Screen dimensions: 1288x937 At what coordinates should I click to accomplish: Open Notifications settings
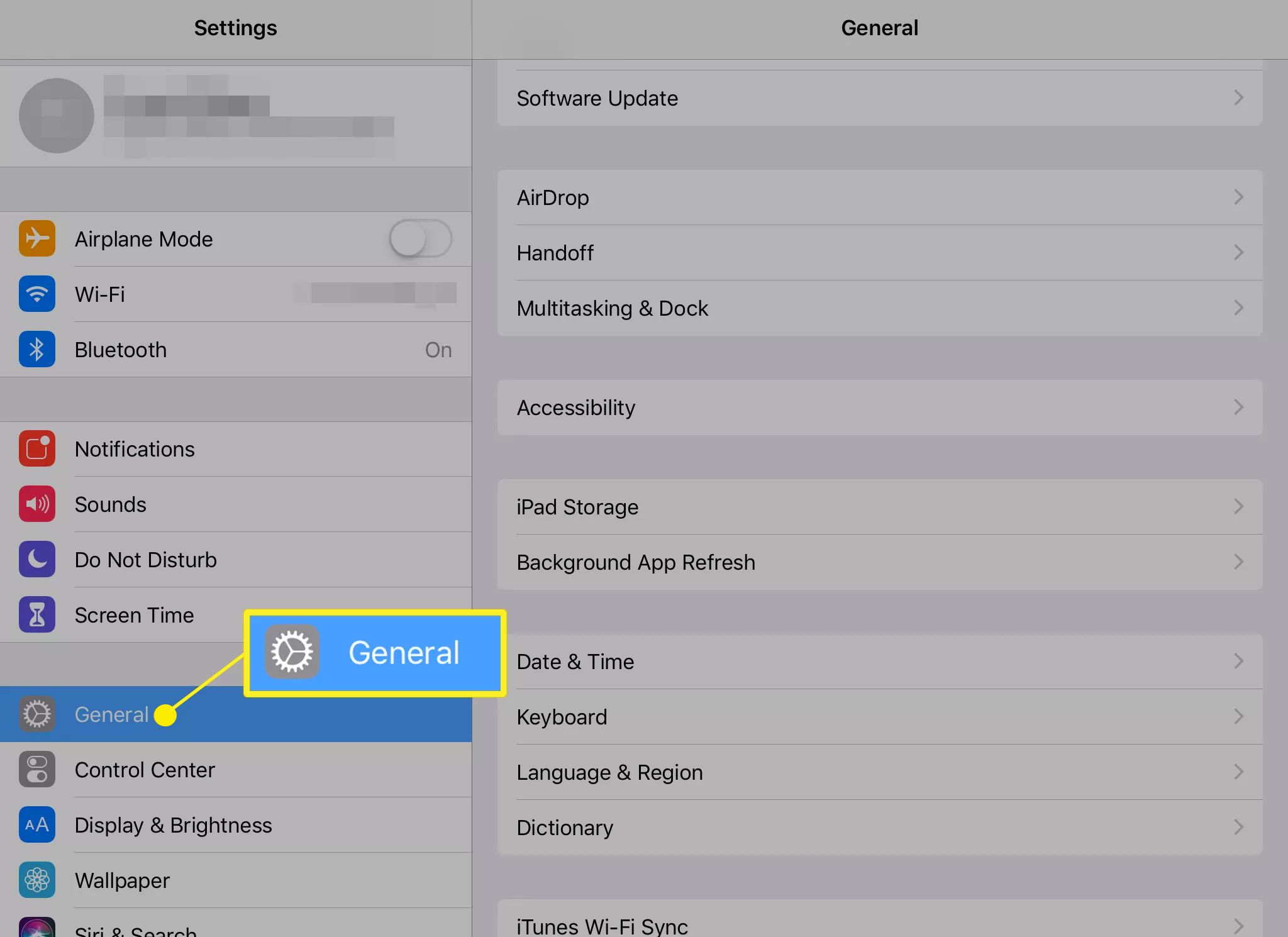(x=236, y=448)
